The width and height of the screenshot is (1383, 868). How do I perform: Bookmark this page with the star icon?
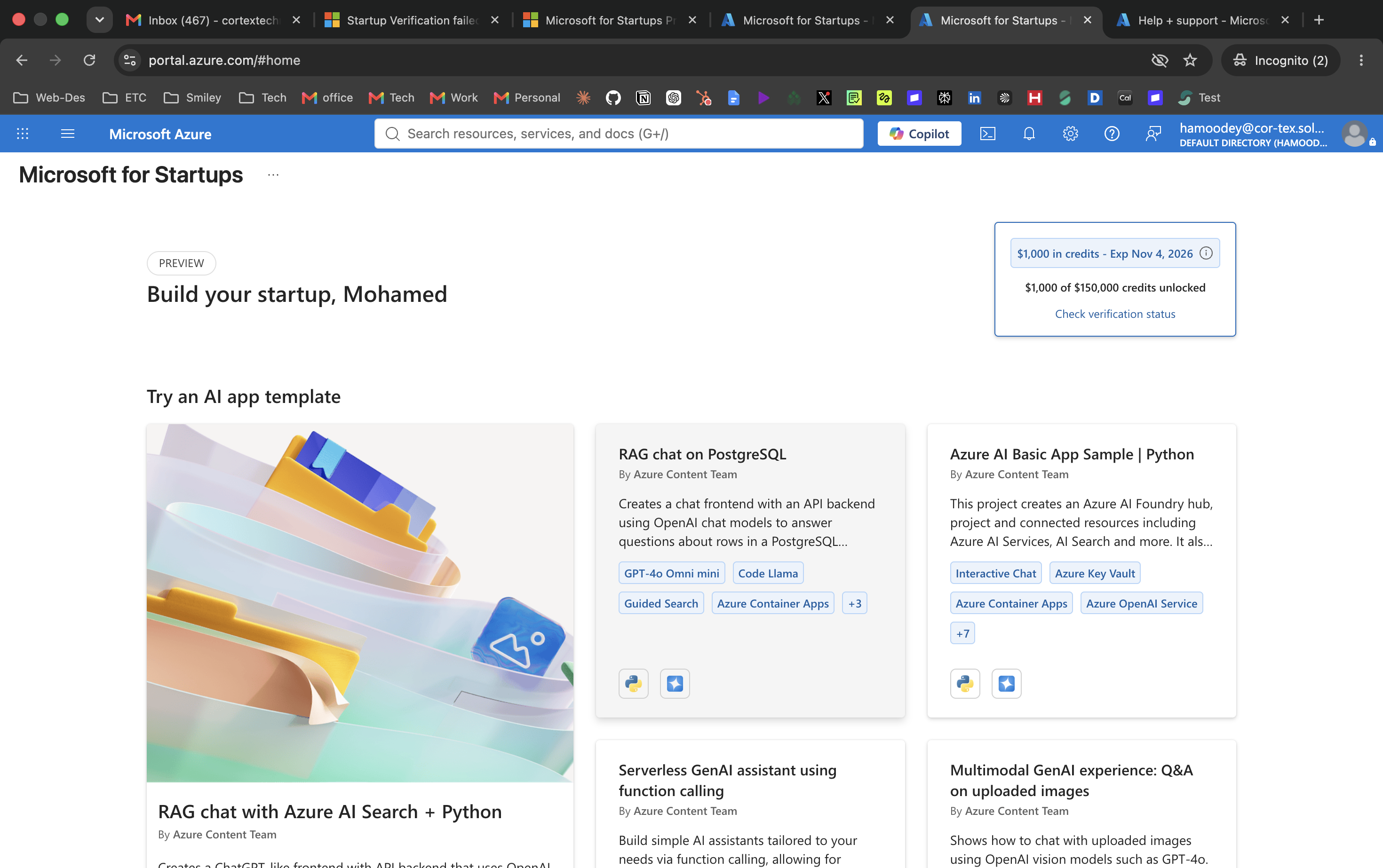tap(1190, 60)
